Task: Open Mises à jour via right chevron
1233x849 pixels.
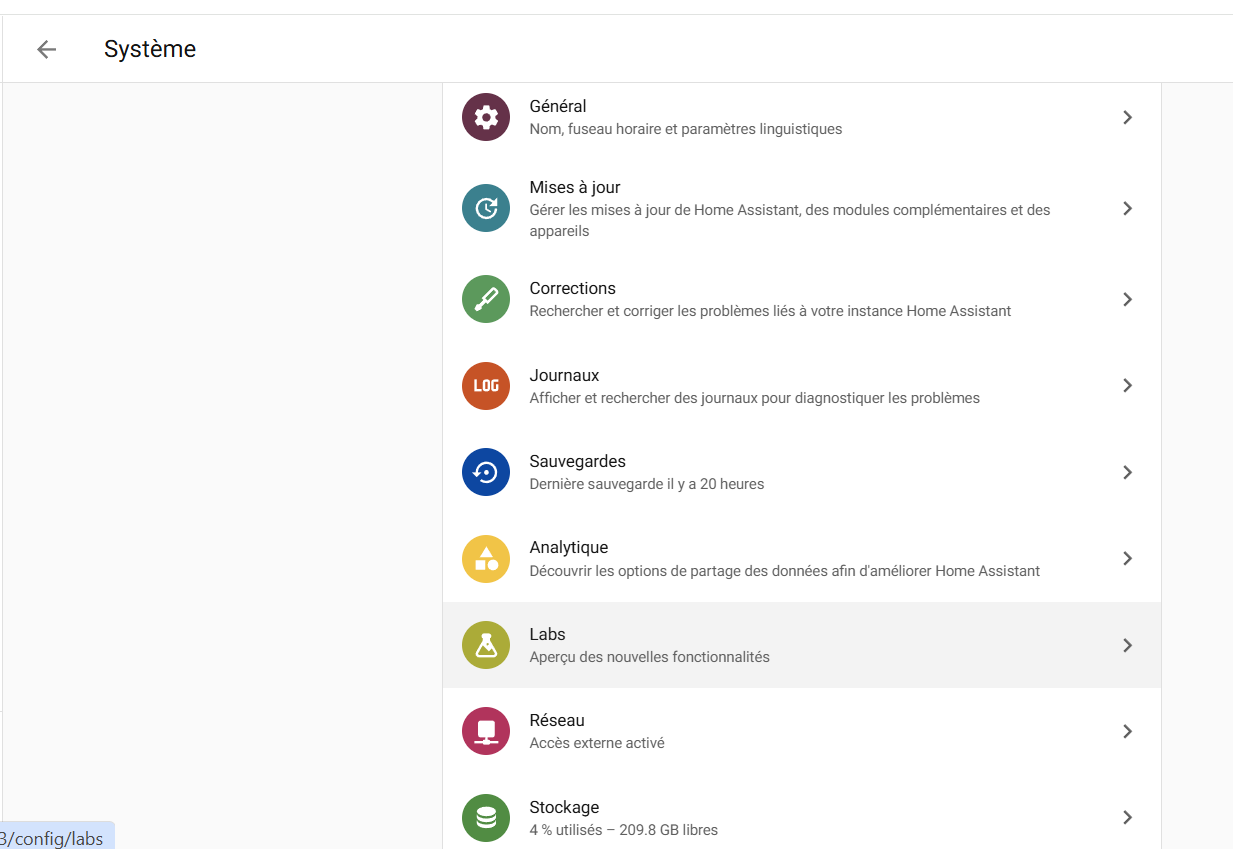Action: (1127, 208)
